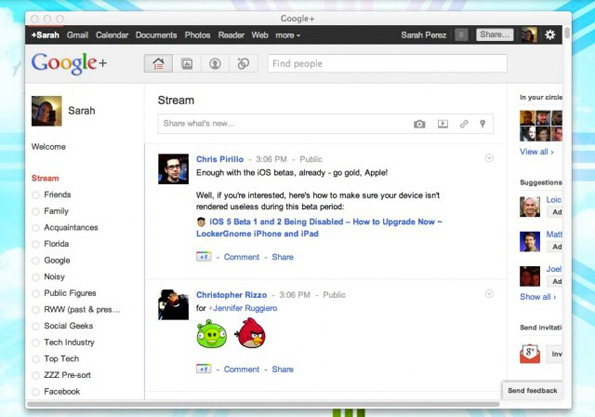Click the Share... button in top bar
The height and width of the screenshot is (417, 595).
tap(495, 35)
